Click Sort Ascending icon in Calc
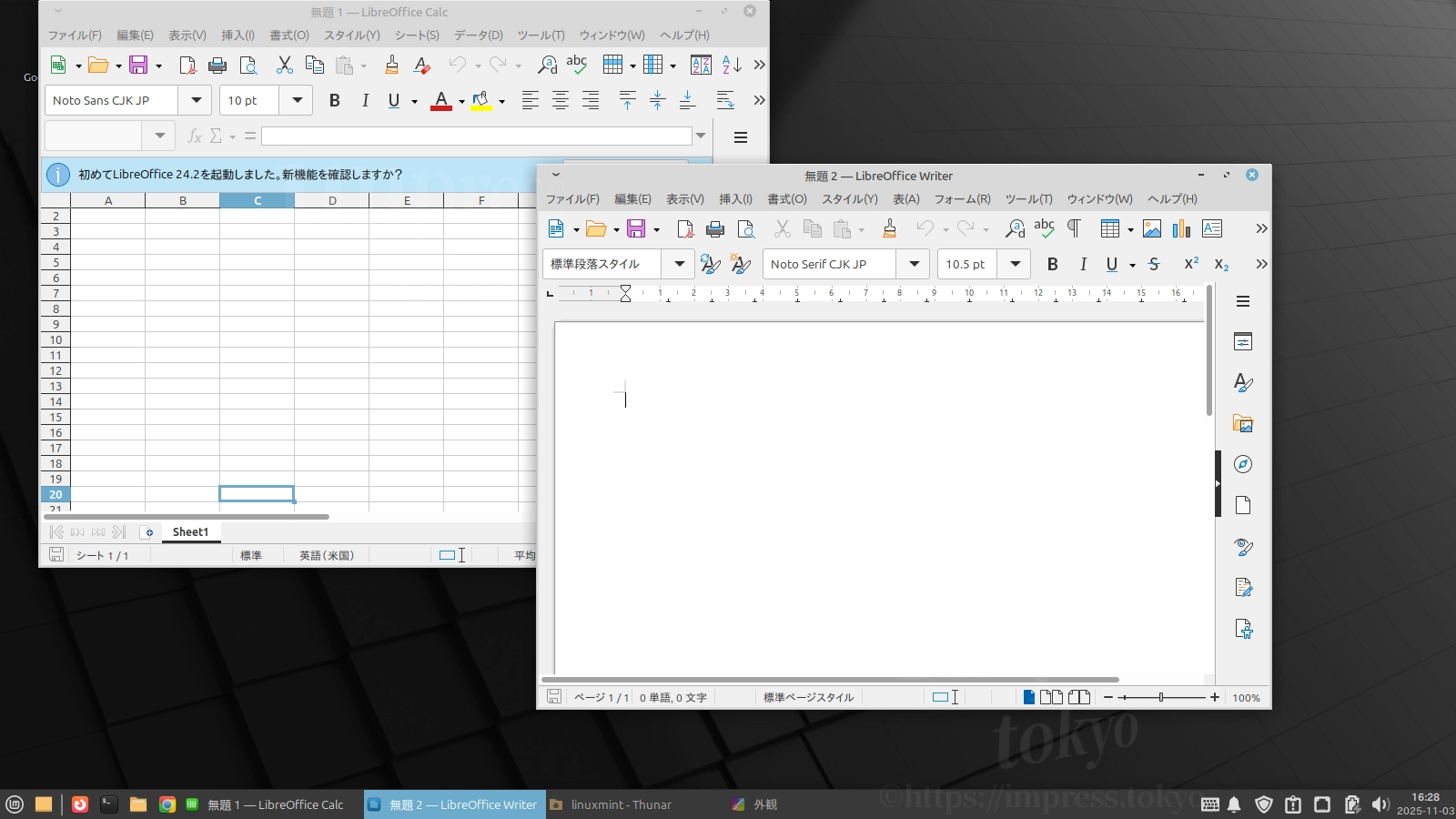 click(x=732, y=65)
